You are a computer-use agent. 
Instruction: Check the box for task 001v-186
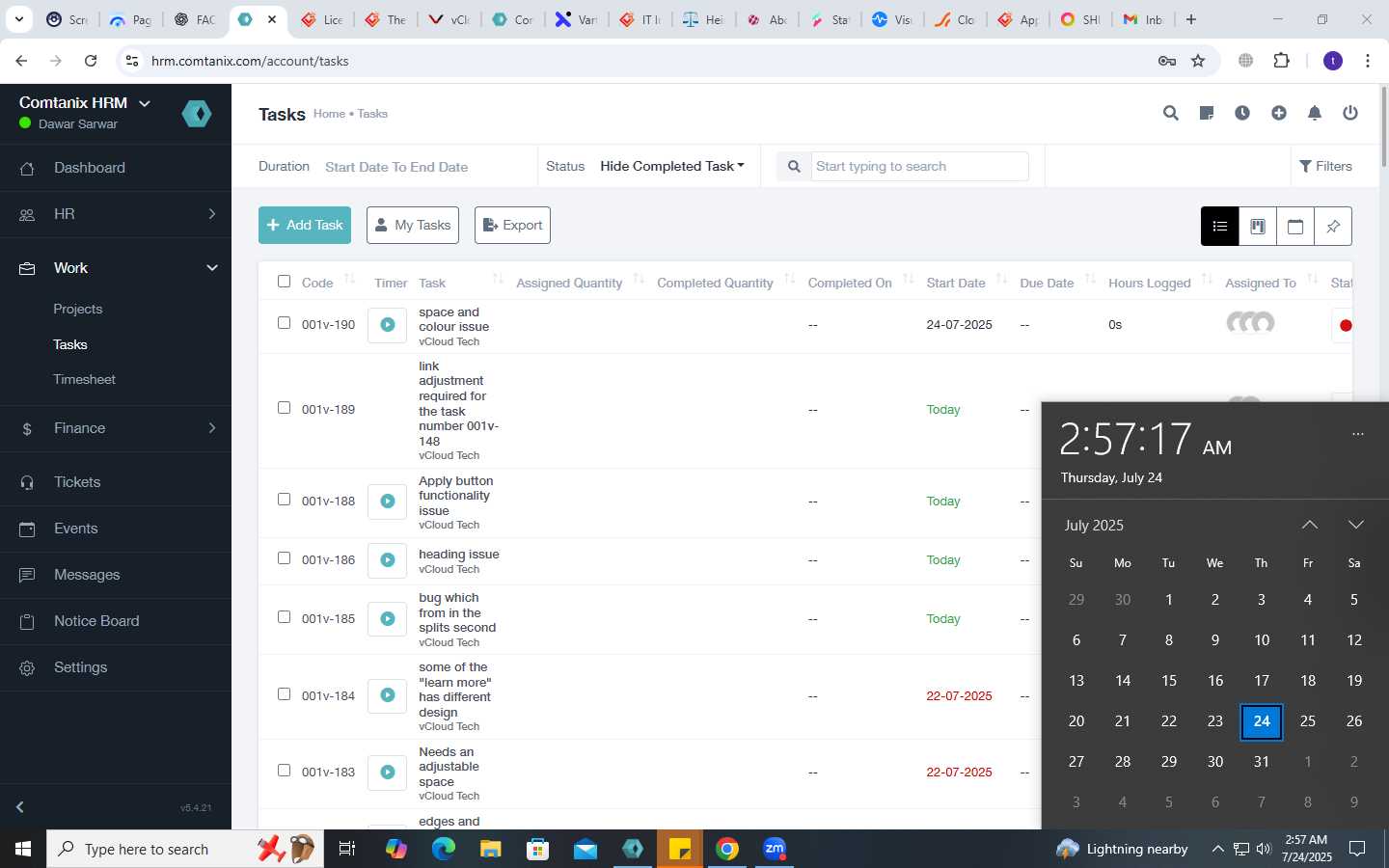[284, 558]
